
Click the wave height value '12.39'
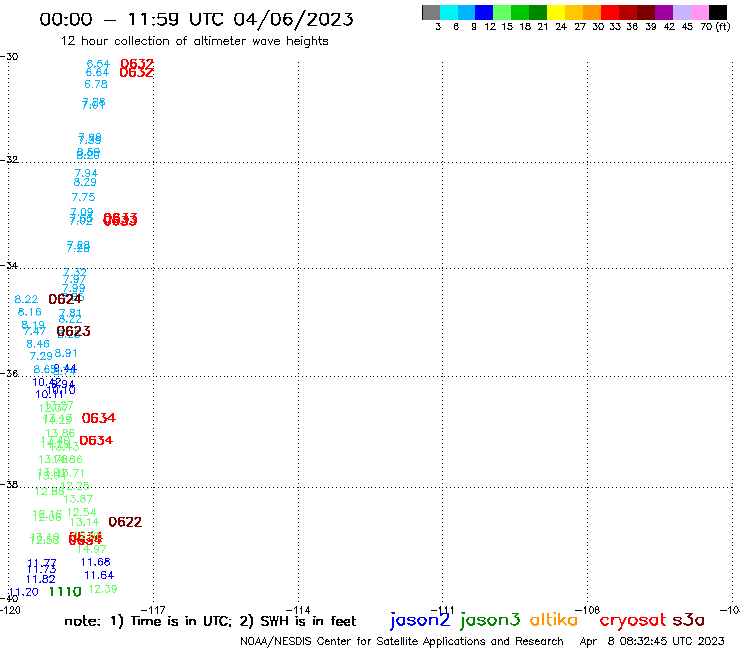(103, 589)
